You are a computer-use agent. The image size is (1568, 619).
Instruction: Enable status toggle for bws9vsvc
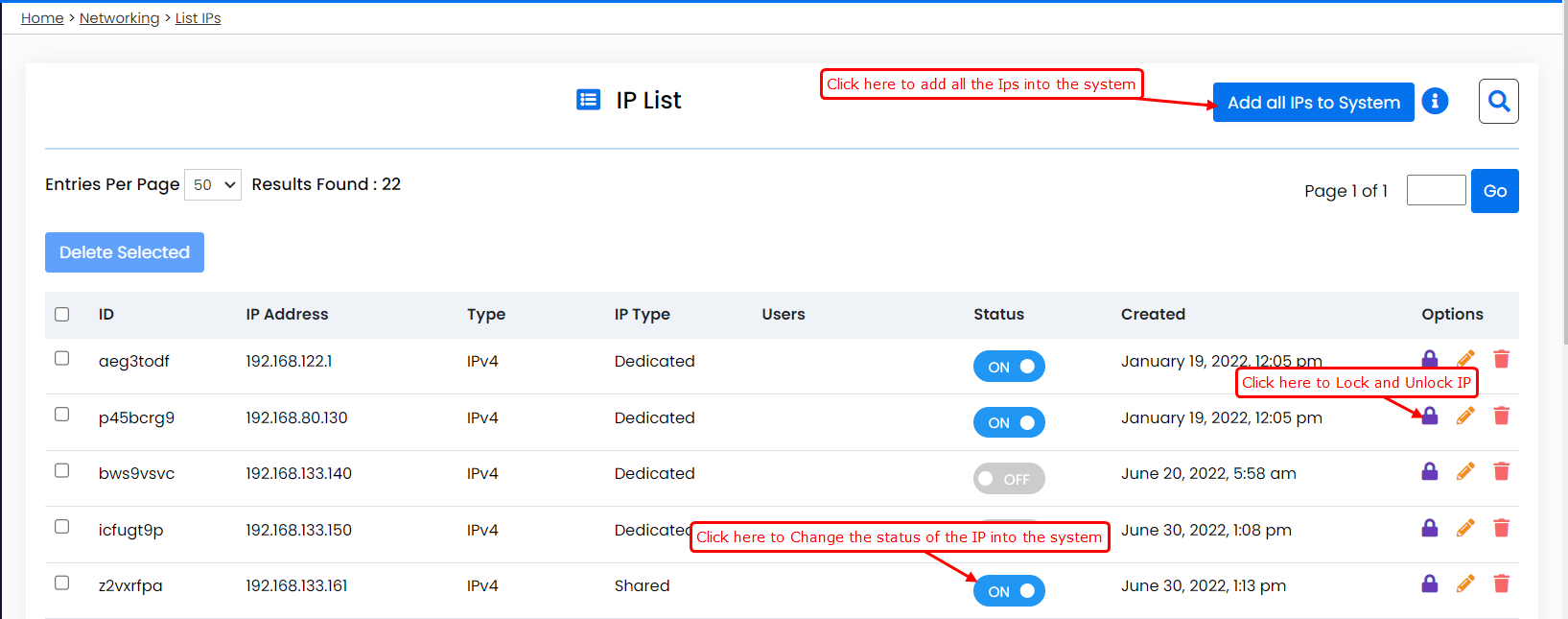[1009, 479]
